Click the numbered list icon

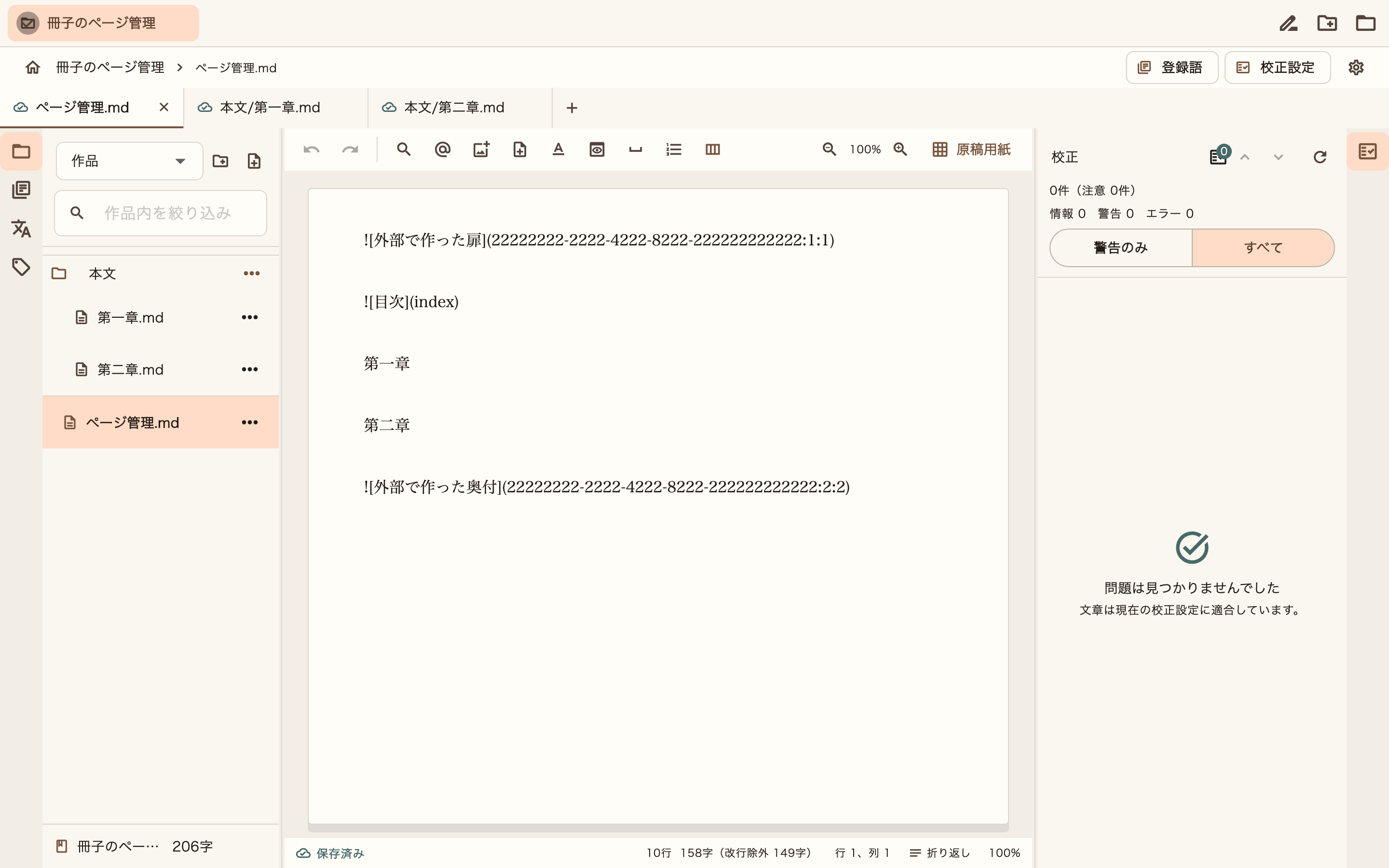674,150
